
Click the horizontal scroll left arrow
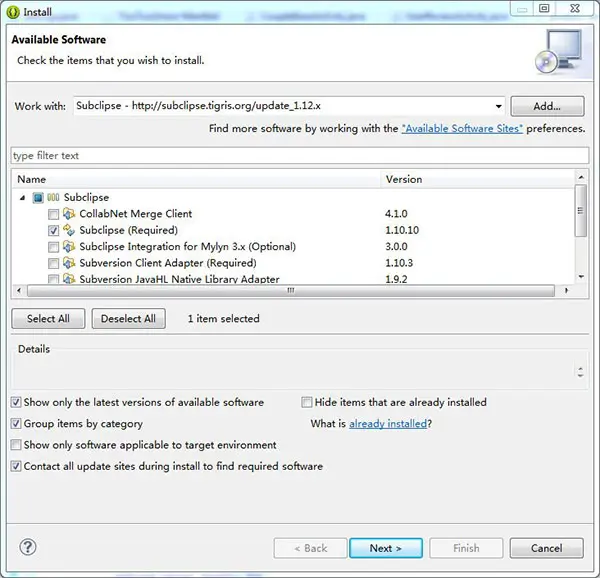(19, 290)
